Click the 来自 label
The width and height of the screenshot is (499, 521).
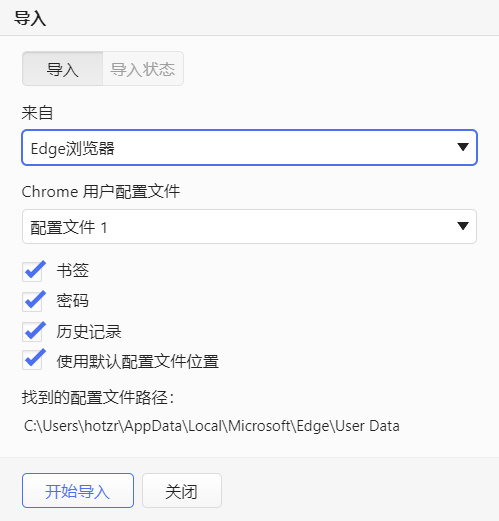(x=37, y=113)
